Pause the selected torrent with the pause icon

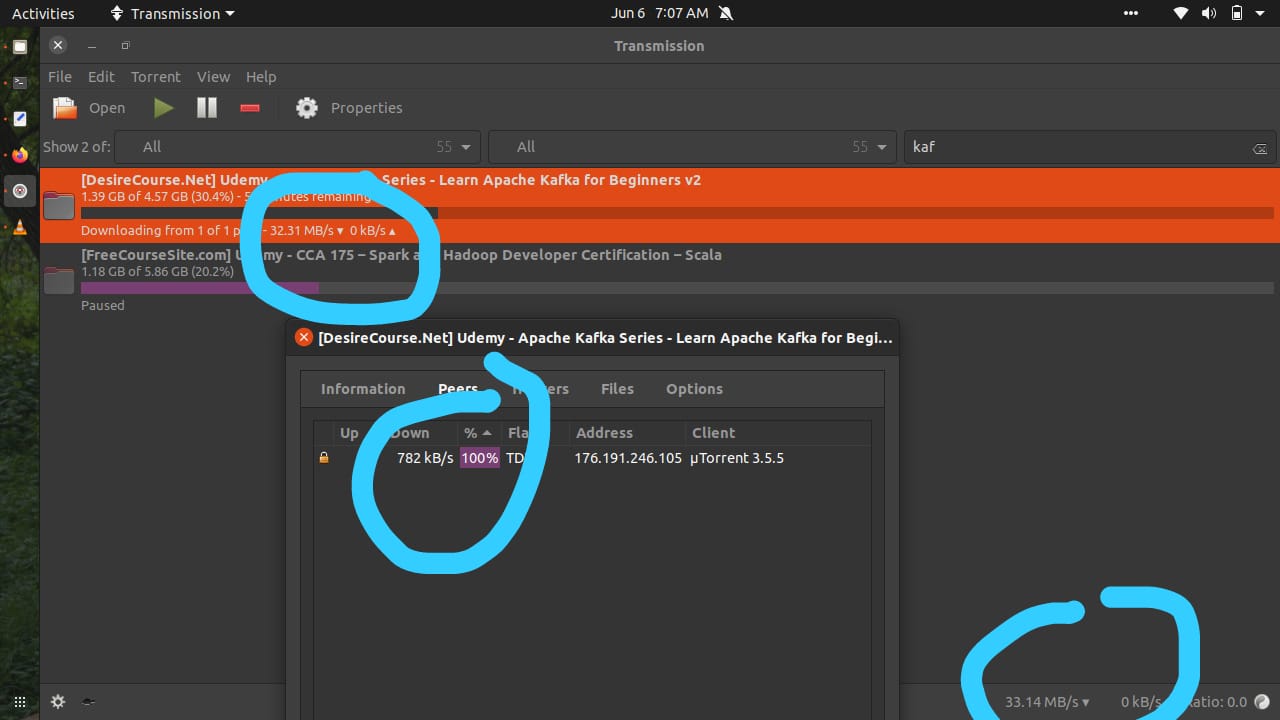click(207, 108)
